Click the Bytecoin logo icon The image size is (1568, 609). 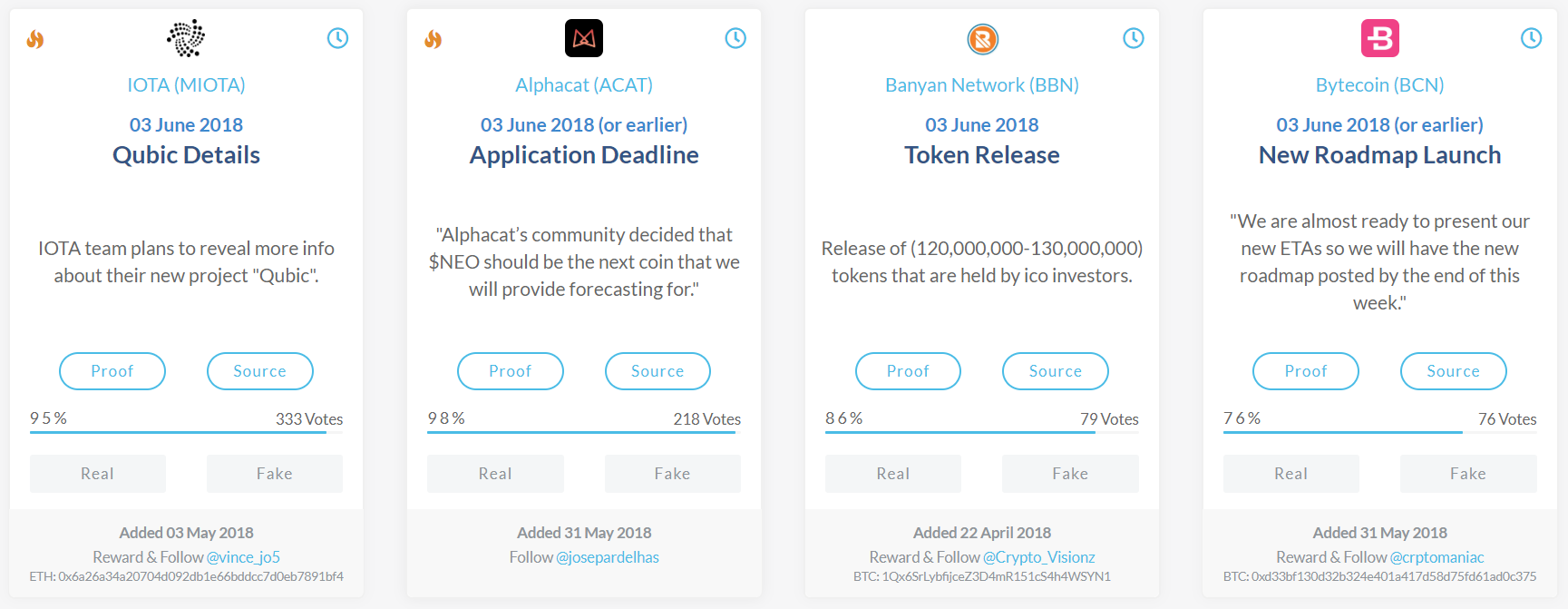[1380, 38]
